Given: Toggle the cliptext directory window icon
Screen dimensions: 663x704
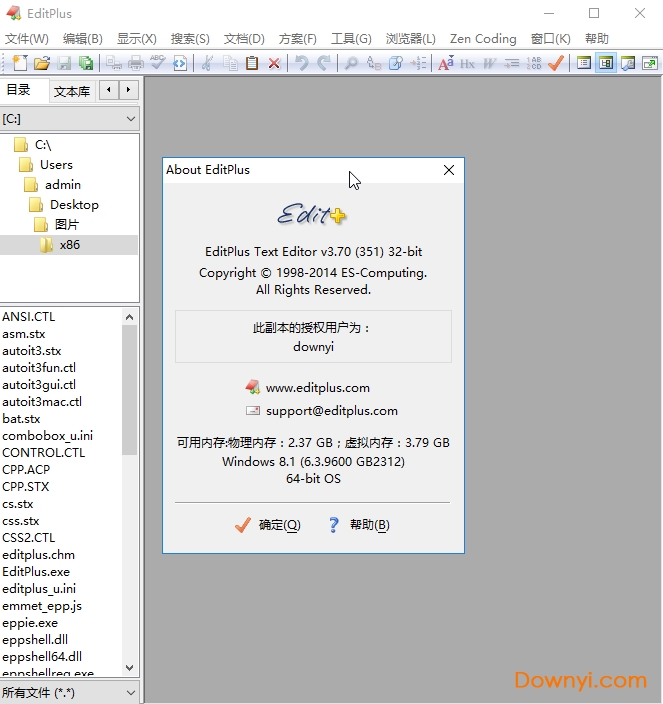Looking at the screenshot, I should tap(606, 63).
